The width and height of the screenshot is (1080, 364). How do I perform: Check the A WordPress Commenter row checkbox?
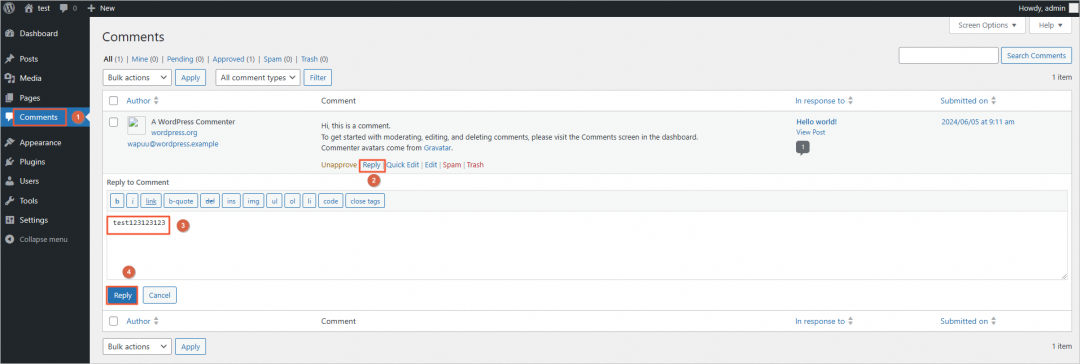(114, 122)
